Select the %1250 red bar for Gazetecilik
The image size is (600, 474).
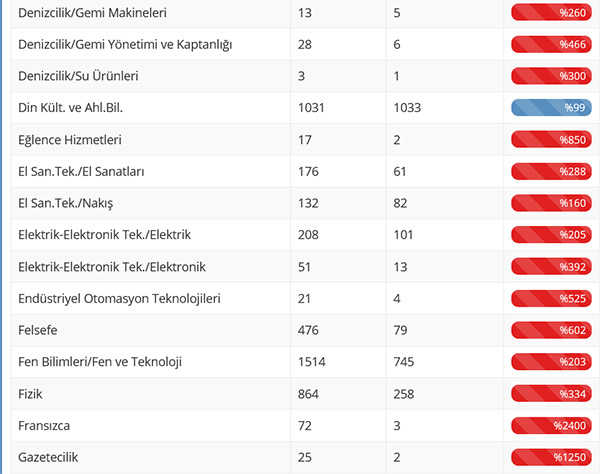[553, 457]
